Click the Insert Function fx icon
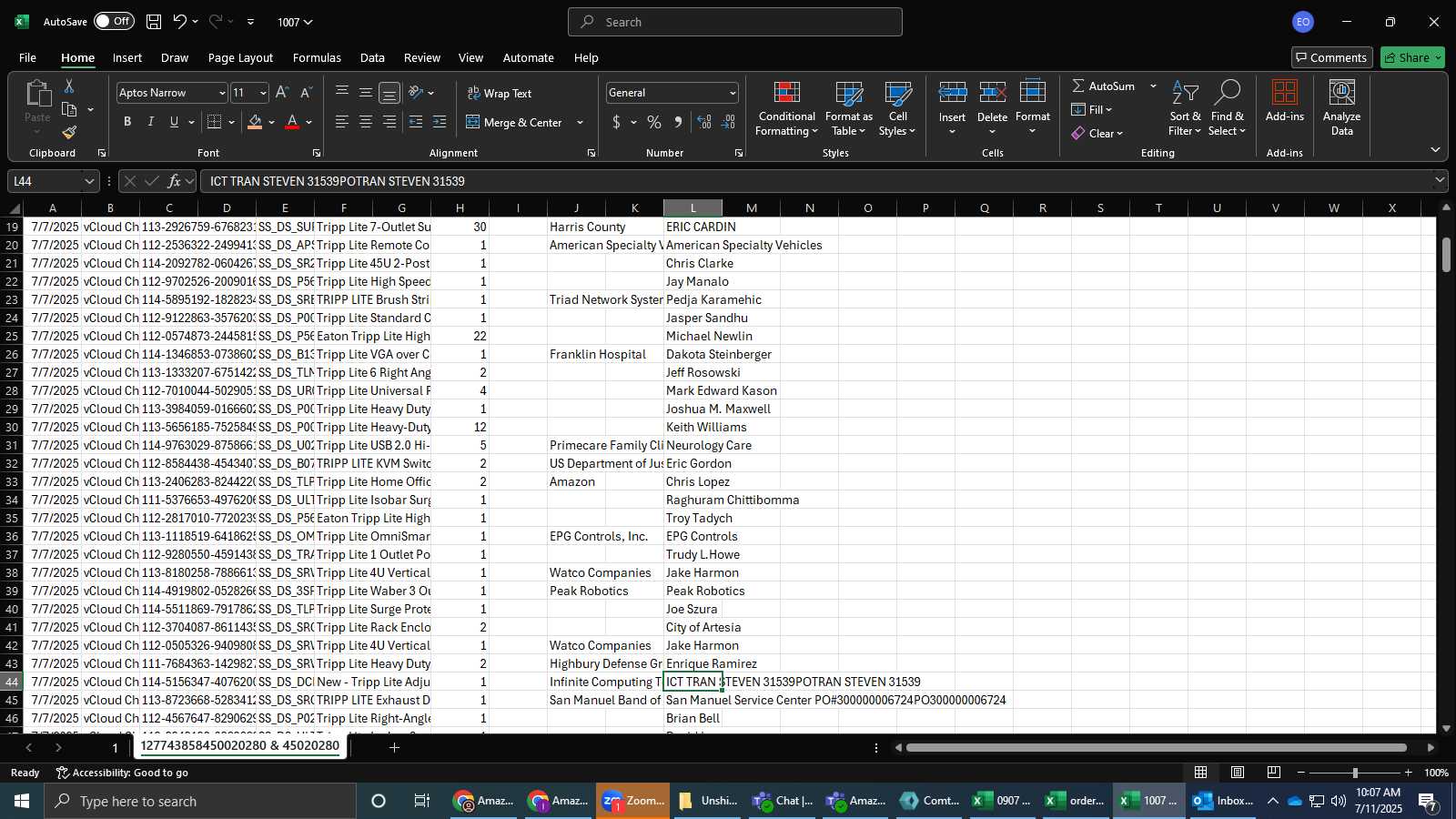Screen dimensions: 1456x819 [174, 181]
